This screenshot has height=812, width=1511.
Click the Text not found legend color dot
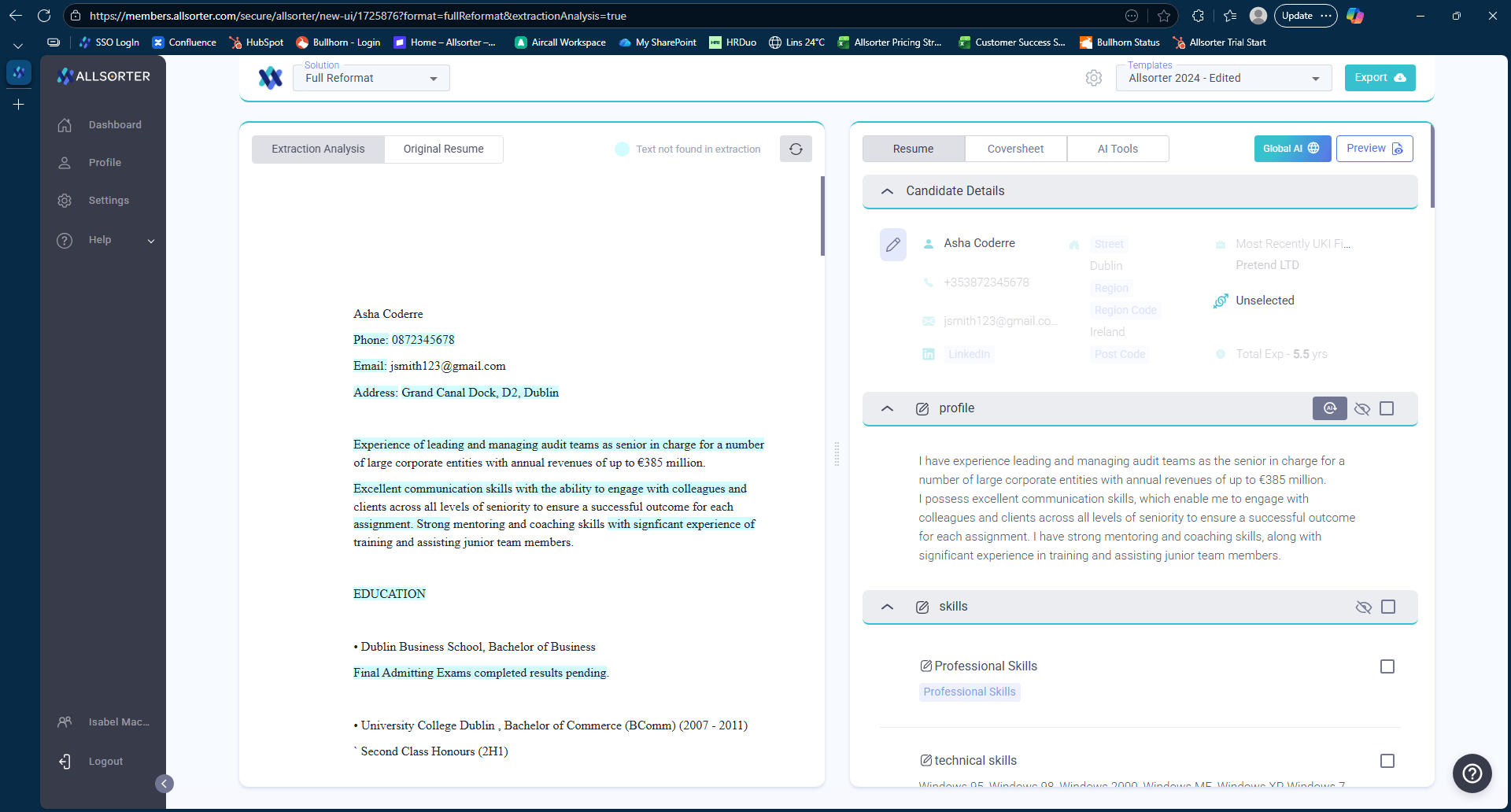coord(622,149)
